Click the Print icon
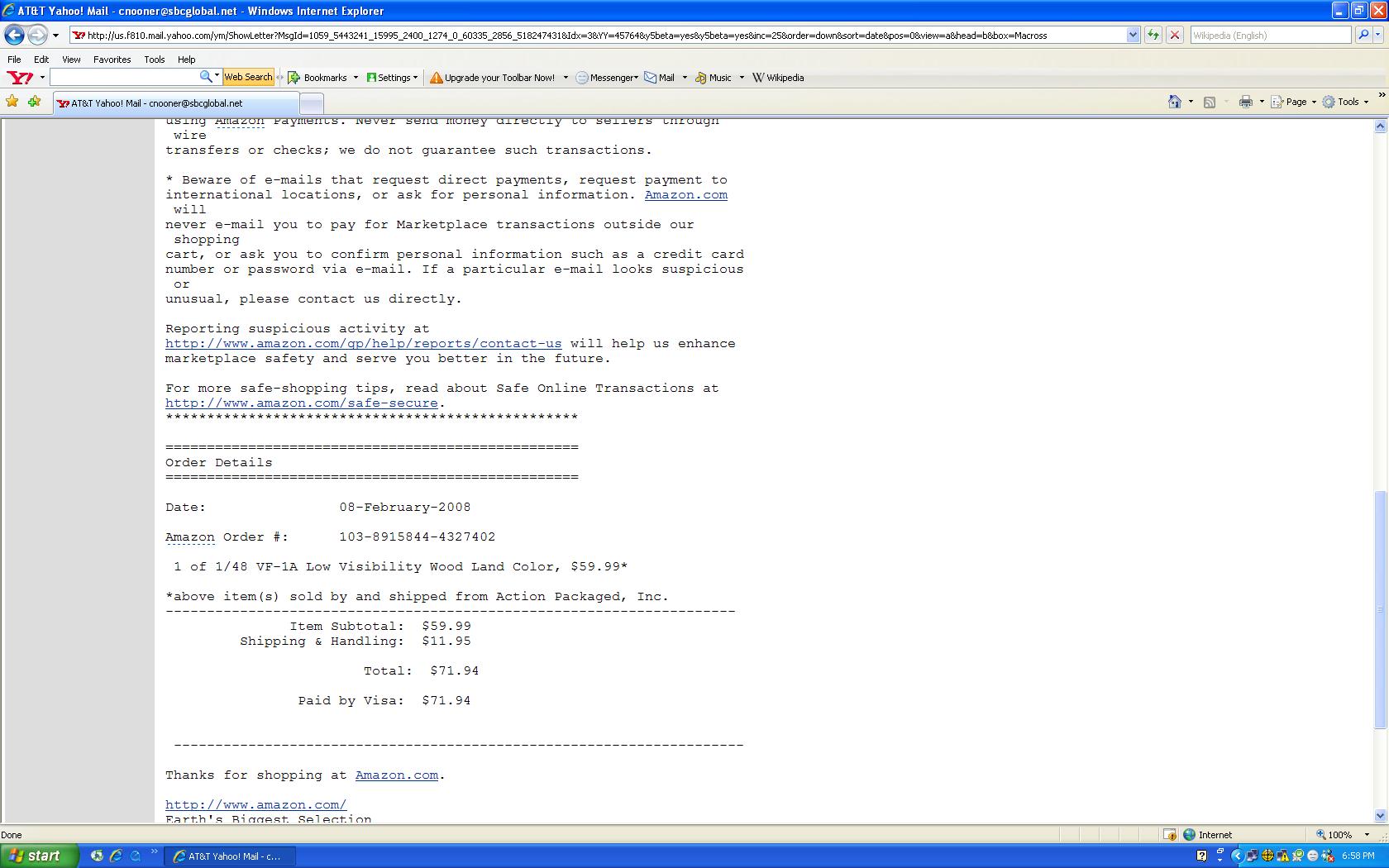Image resolution: width=1389 pixels, height=868 pixels. (x=1246, y=102)
